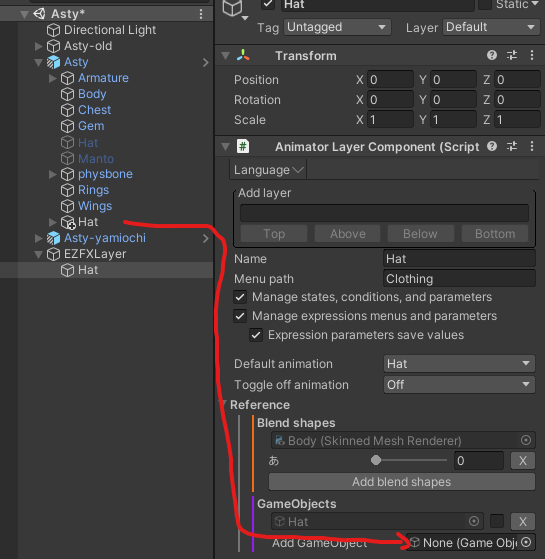This screenshot has width=545, height=559.
Task: Expand the Armature object
Action: pos(53,78)
